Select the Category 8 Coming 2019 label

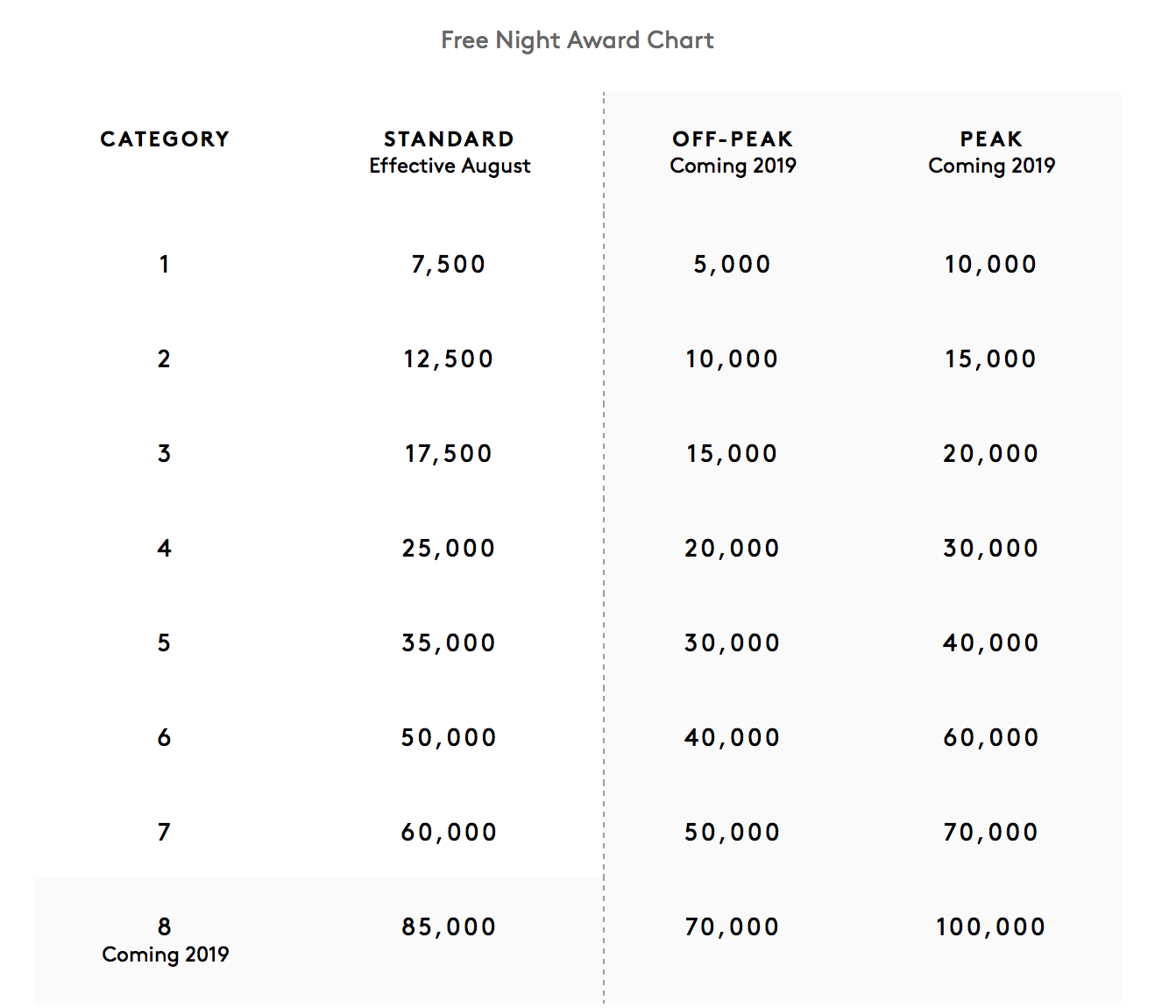[166, 955]
